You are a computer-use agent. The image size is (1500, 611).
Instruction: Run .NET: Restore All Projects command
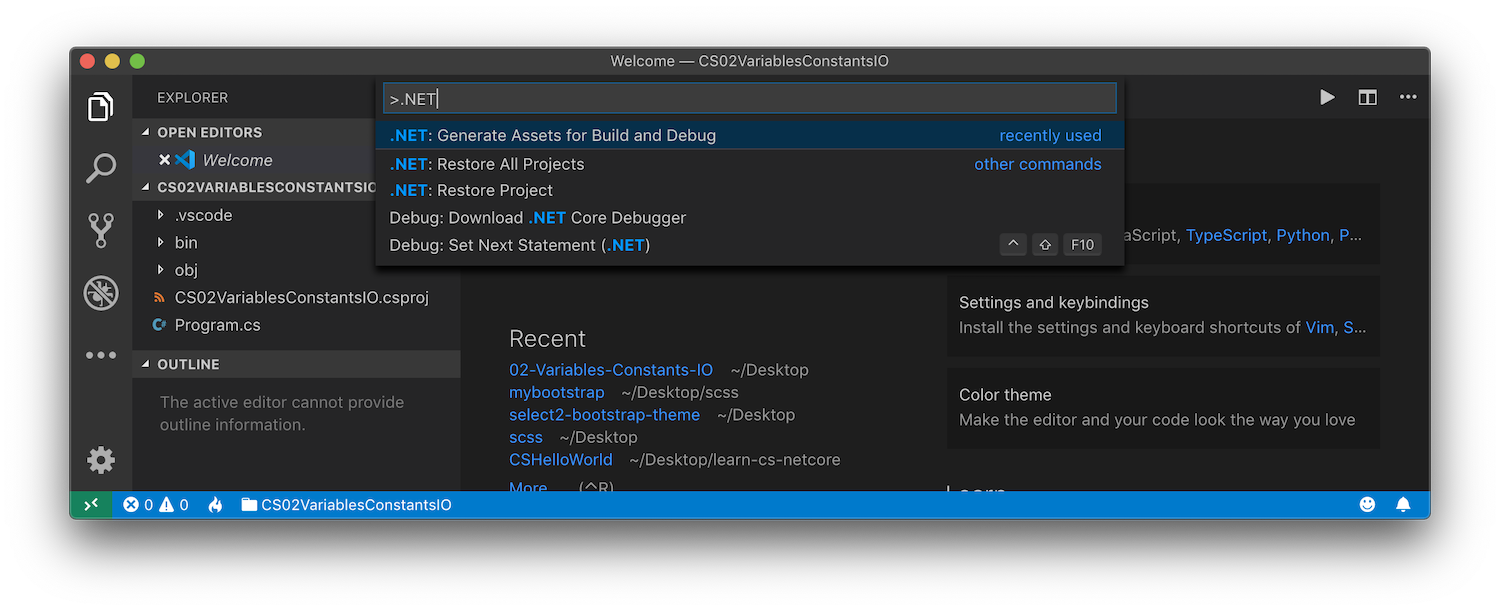tap(749, 164)
